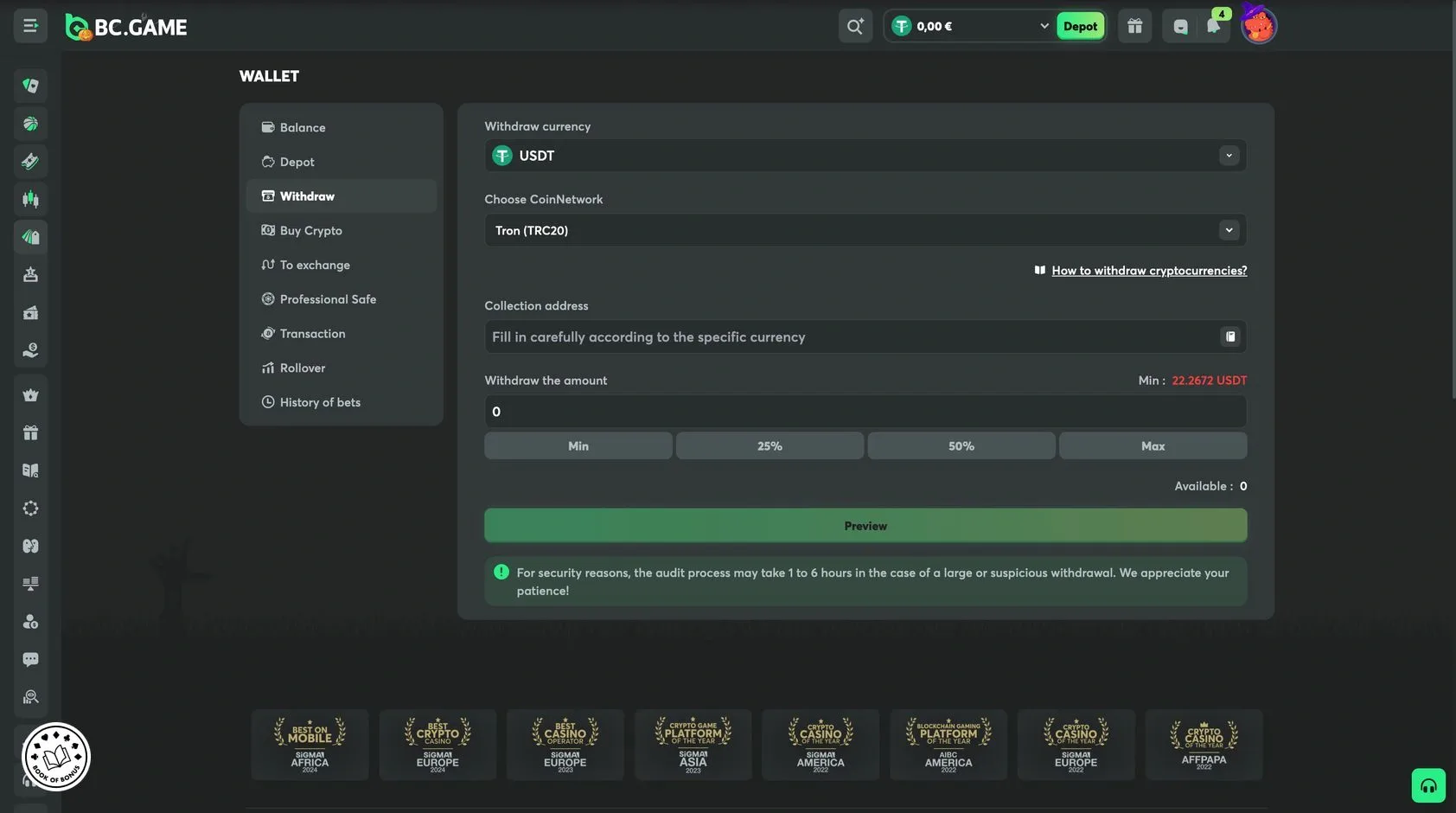Open the bonus gift sidebar icon
Viewport: 1456px width, 813px height.
30,432
